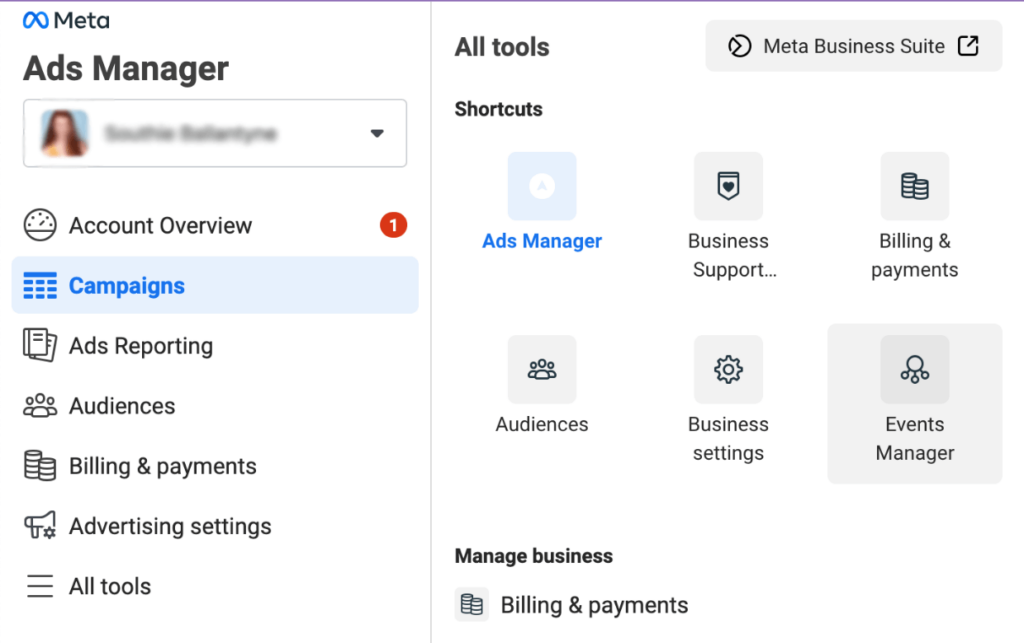Click the Events Manager nodes icon
Image resolution: width=1024 pixels, height=643 pixels.
click(914, 369)
